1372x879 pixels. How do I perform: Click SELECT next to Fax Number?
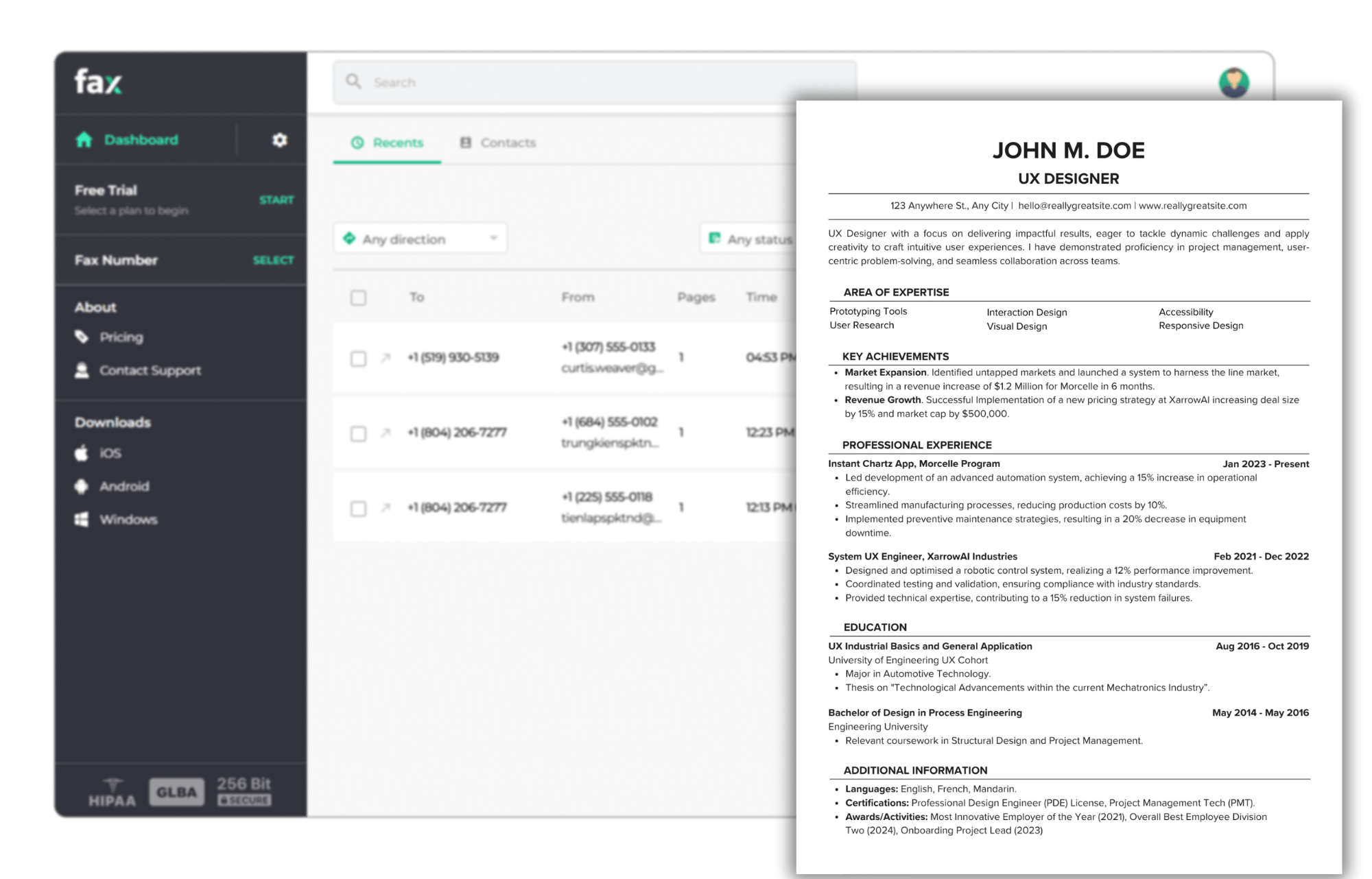click(273, 261)
